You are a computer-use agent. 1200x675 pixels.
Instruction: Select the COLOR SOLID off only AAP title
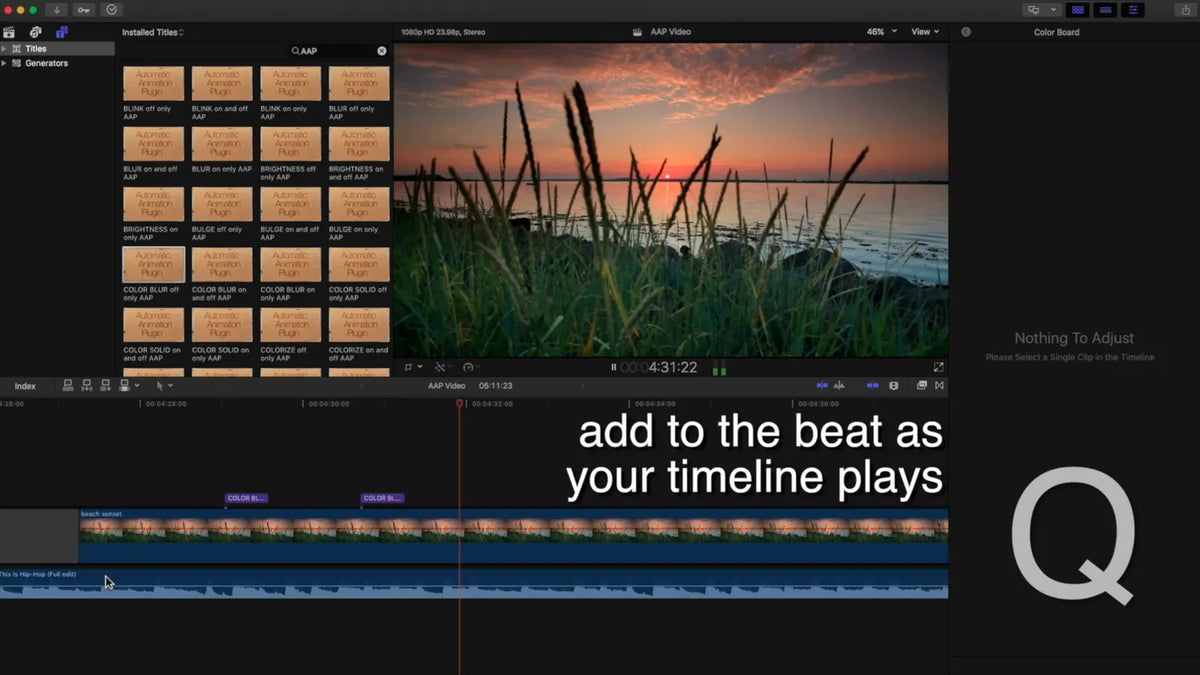[359, 265]
